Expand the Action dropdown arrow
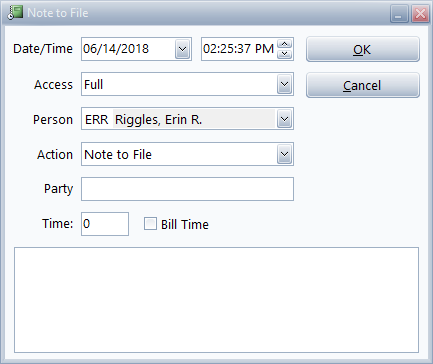The height and width of the screenshot is (364, 433). pyautogui.click(x=284, y=154)
